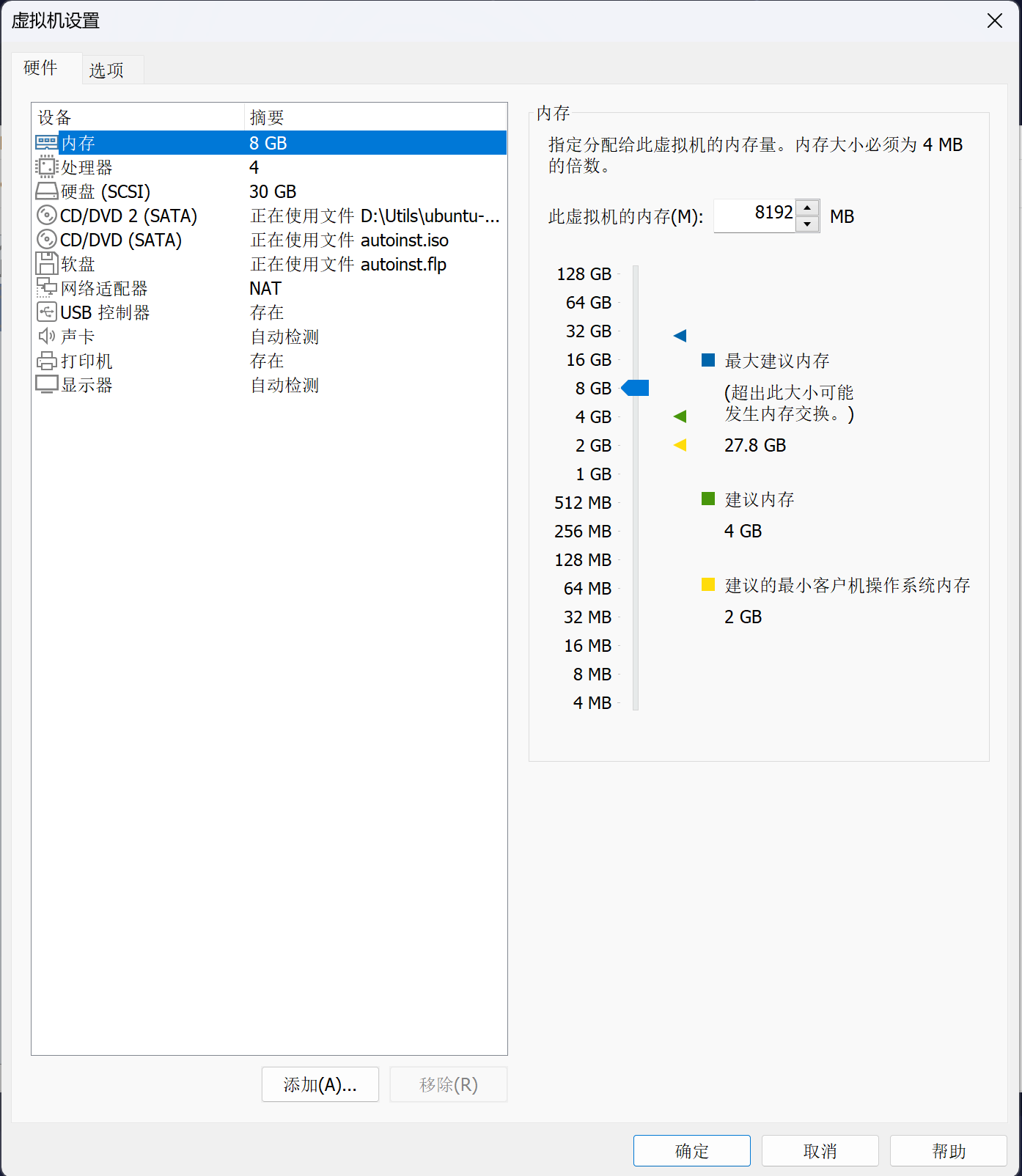Click the Processor (处理器) chip icon

point(47,166)
